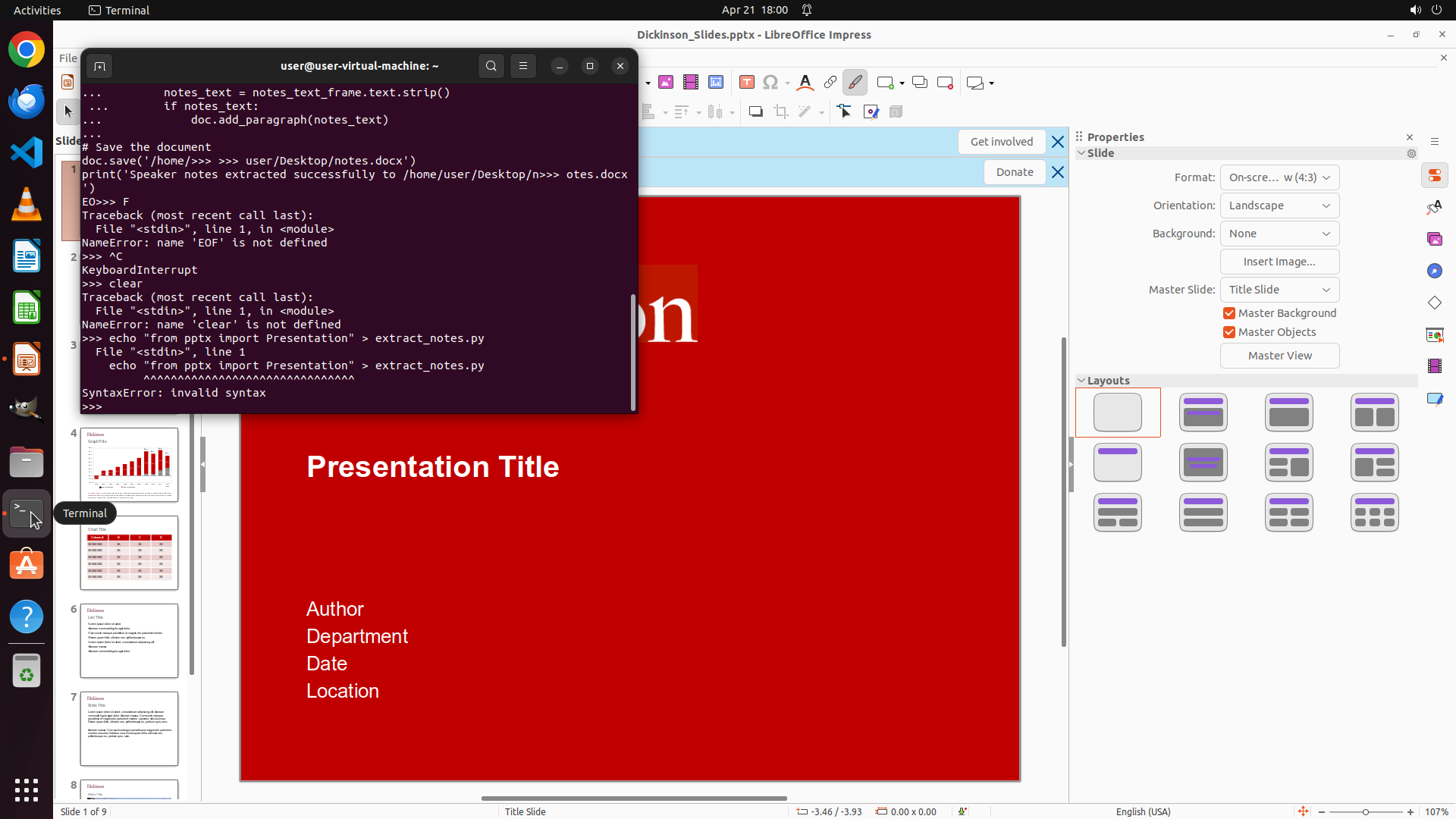This screenshot has height=819, width=1456.
Task: Click the Insert Image... button
Action: (x=1279, y=262)
